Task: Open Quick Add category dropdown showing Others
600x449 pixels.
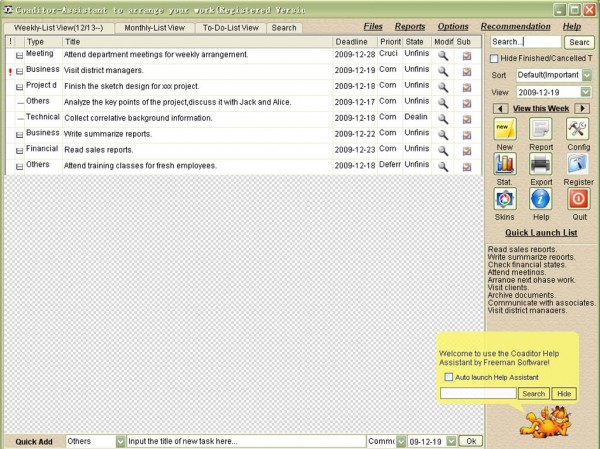Action: tap(120, 441)
